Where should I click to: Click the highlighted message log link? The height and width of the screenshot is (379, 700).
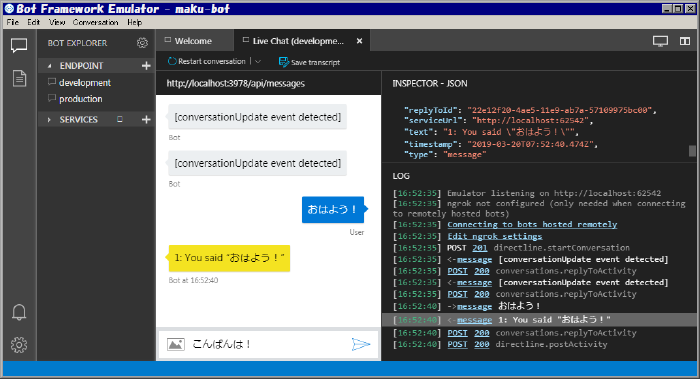[474, 320]
